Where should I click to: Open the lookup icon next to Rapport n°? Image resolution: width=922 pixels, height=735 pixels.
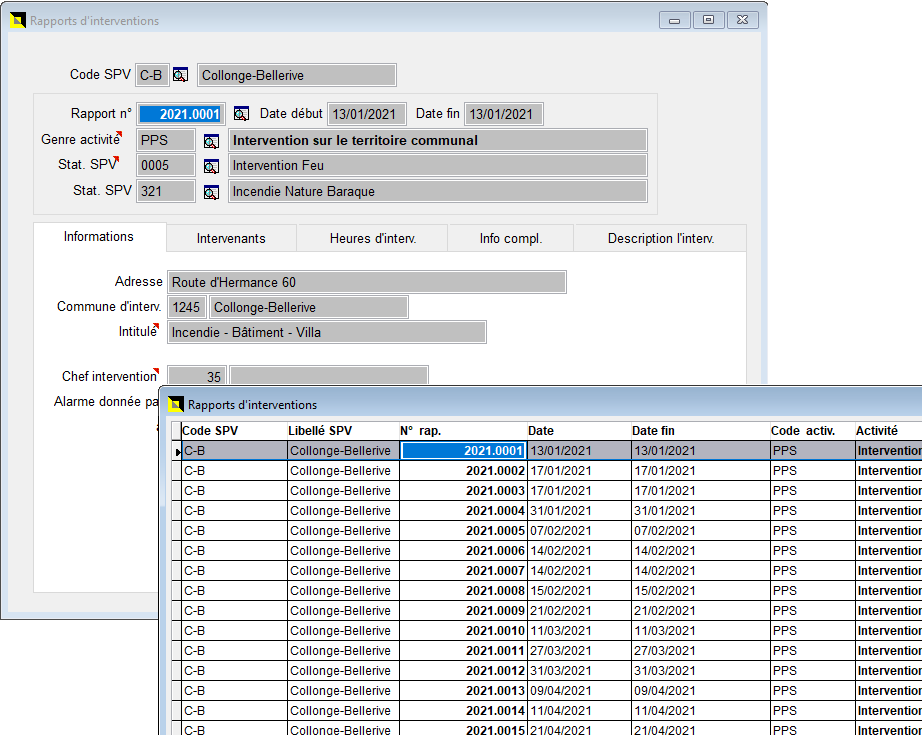click(241, 114)
